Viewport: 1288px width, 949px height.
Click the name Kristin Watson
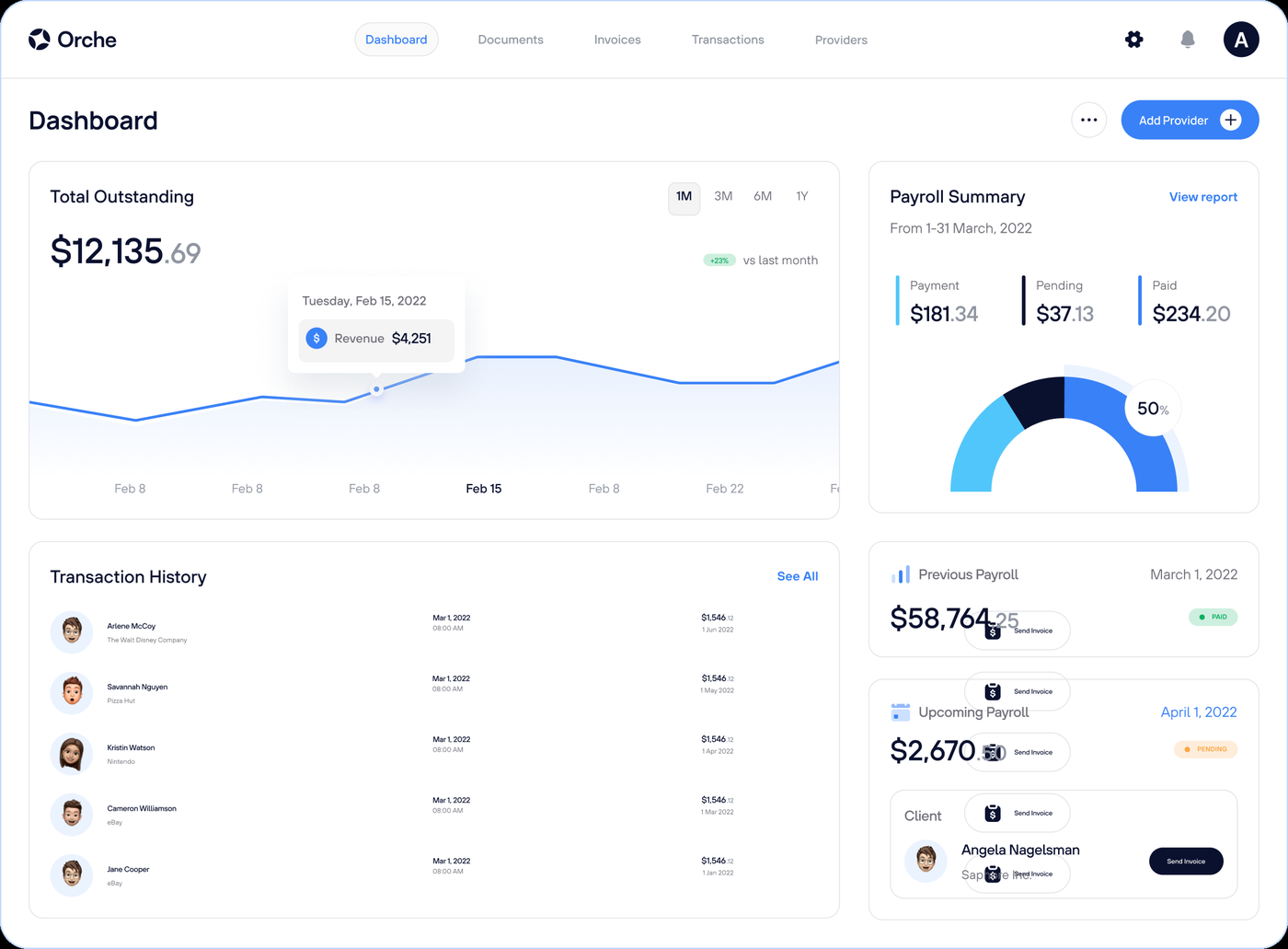point(131,747)
